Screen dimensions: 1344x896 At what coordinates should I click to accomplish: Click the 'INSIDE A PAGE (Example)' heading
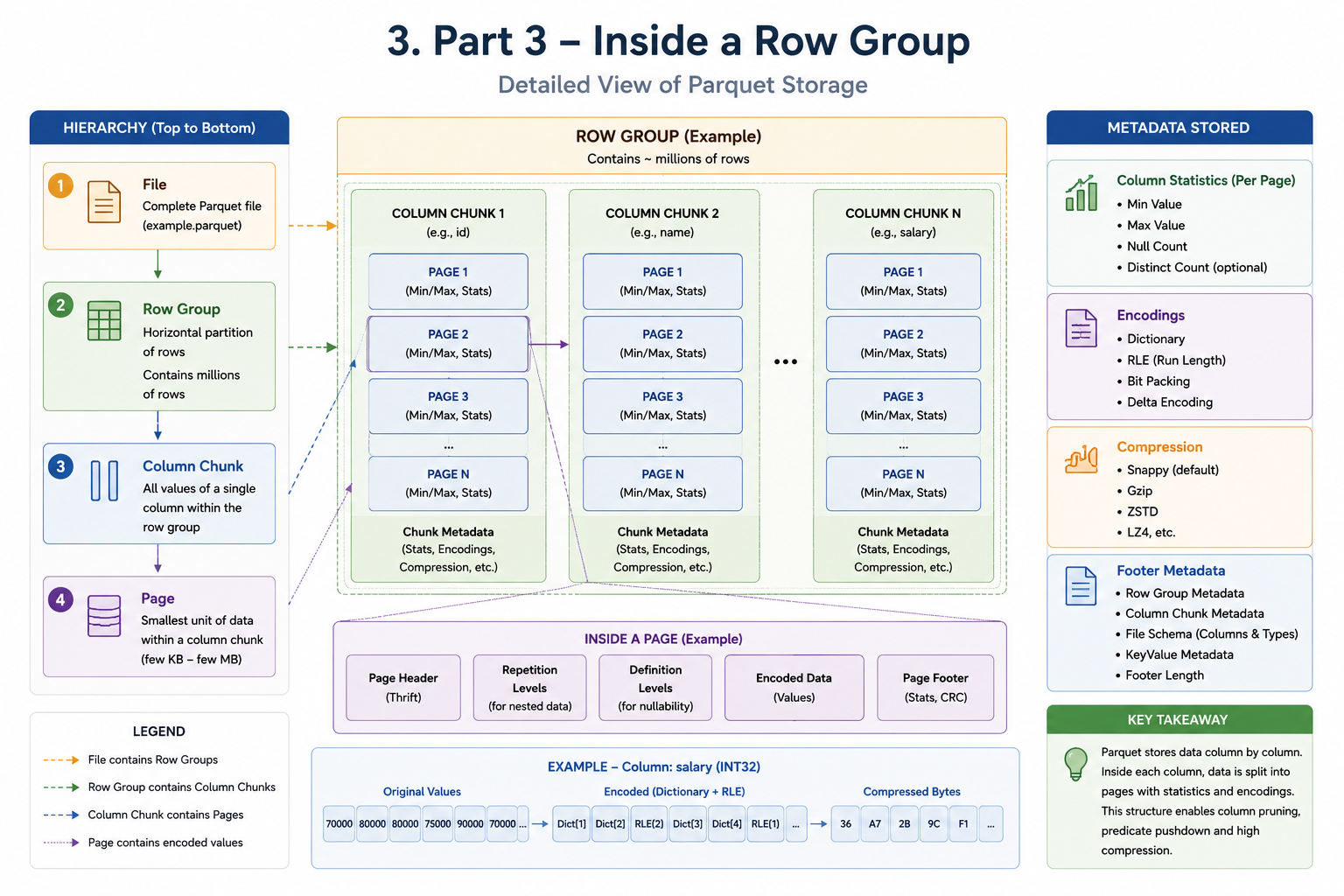663,639
